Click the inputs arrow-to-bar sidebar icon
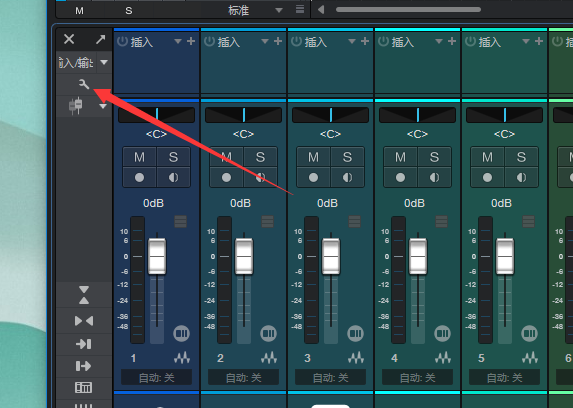The width and height of the screenshot is (573, 408). (x=84, y=344)
